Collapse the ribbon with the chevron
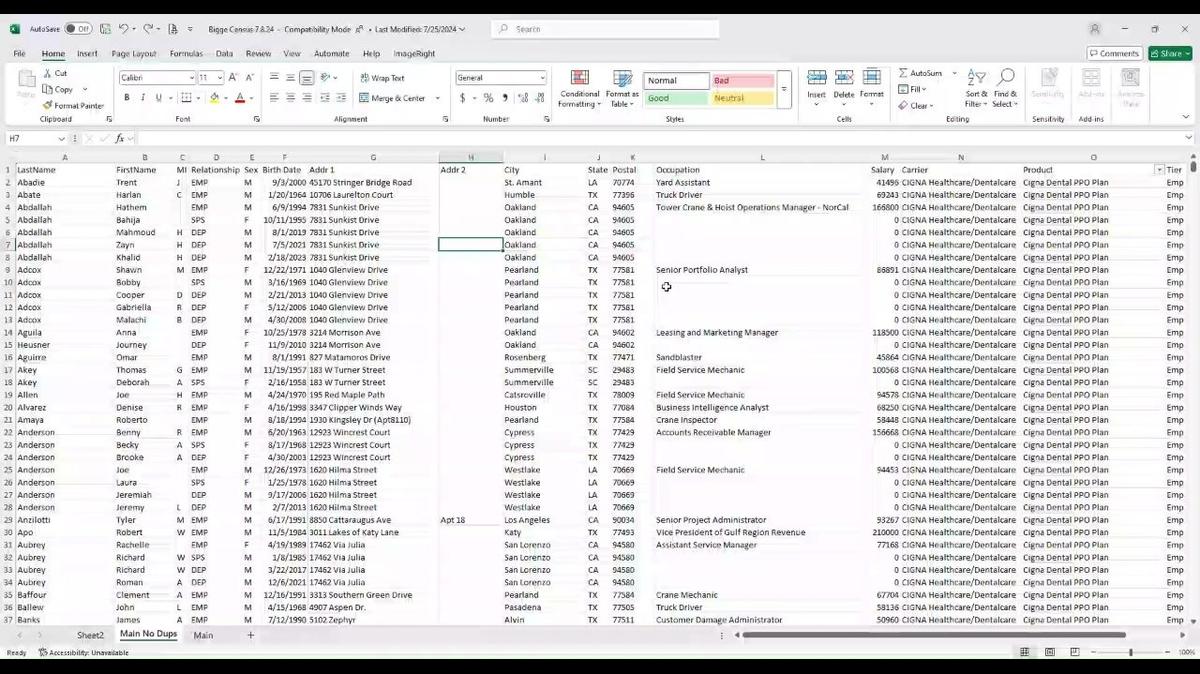 [x=1188, y=119]
